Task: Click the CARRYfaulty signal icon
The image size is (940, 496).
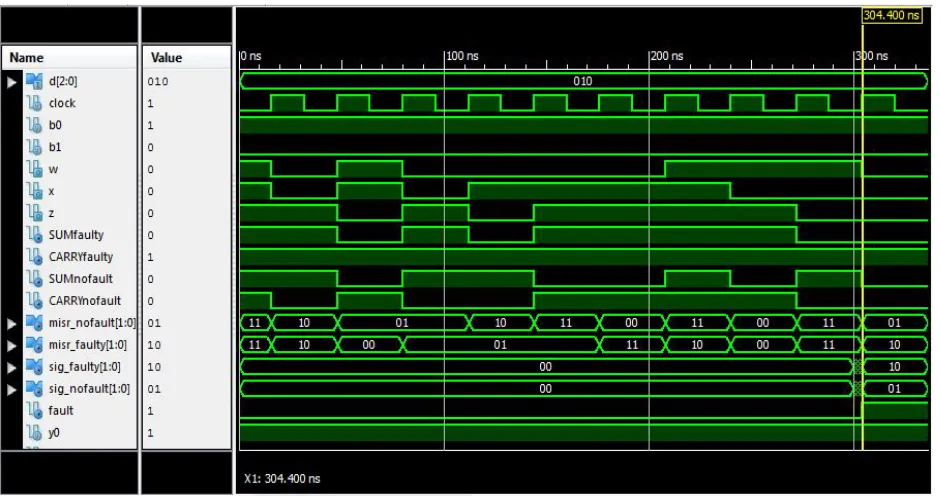Action: pyautogui.click(x=34, y=257)
